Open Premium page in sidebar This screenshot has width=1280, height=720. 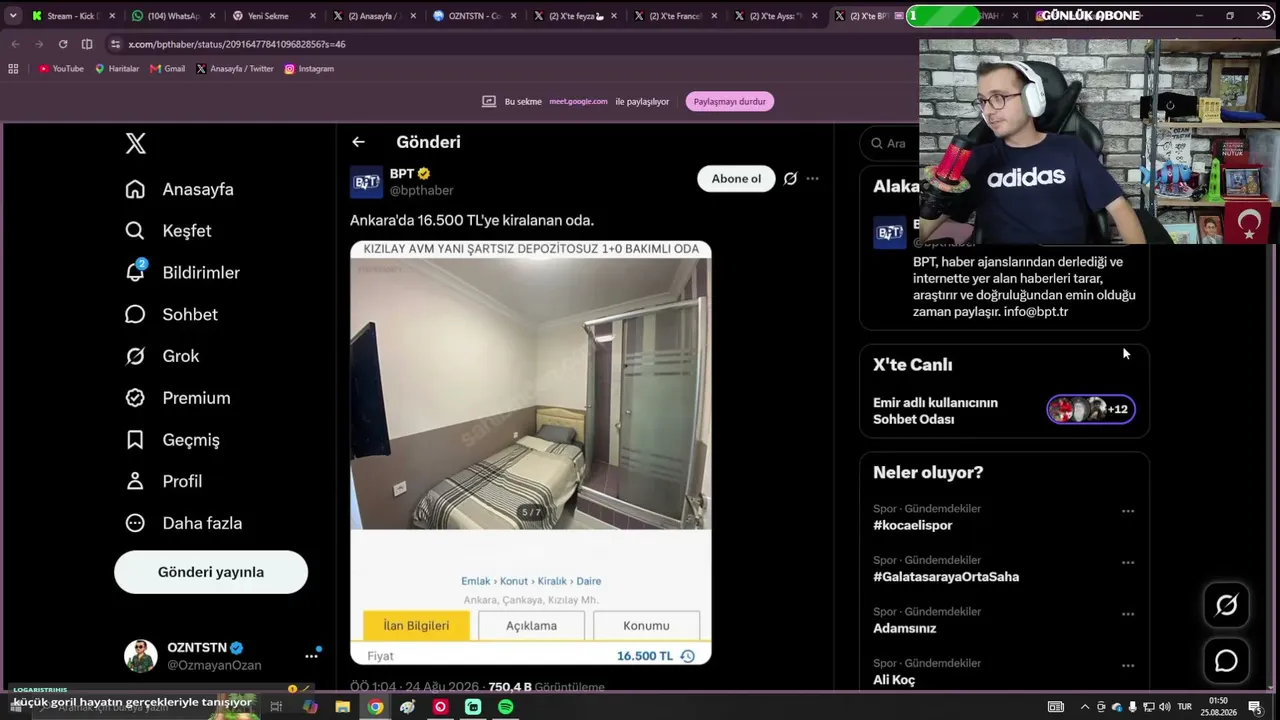[178, 398]
